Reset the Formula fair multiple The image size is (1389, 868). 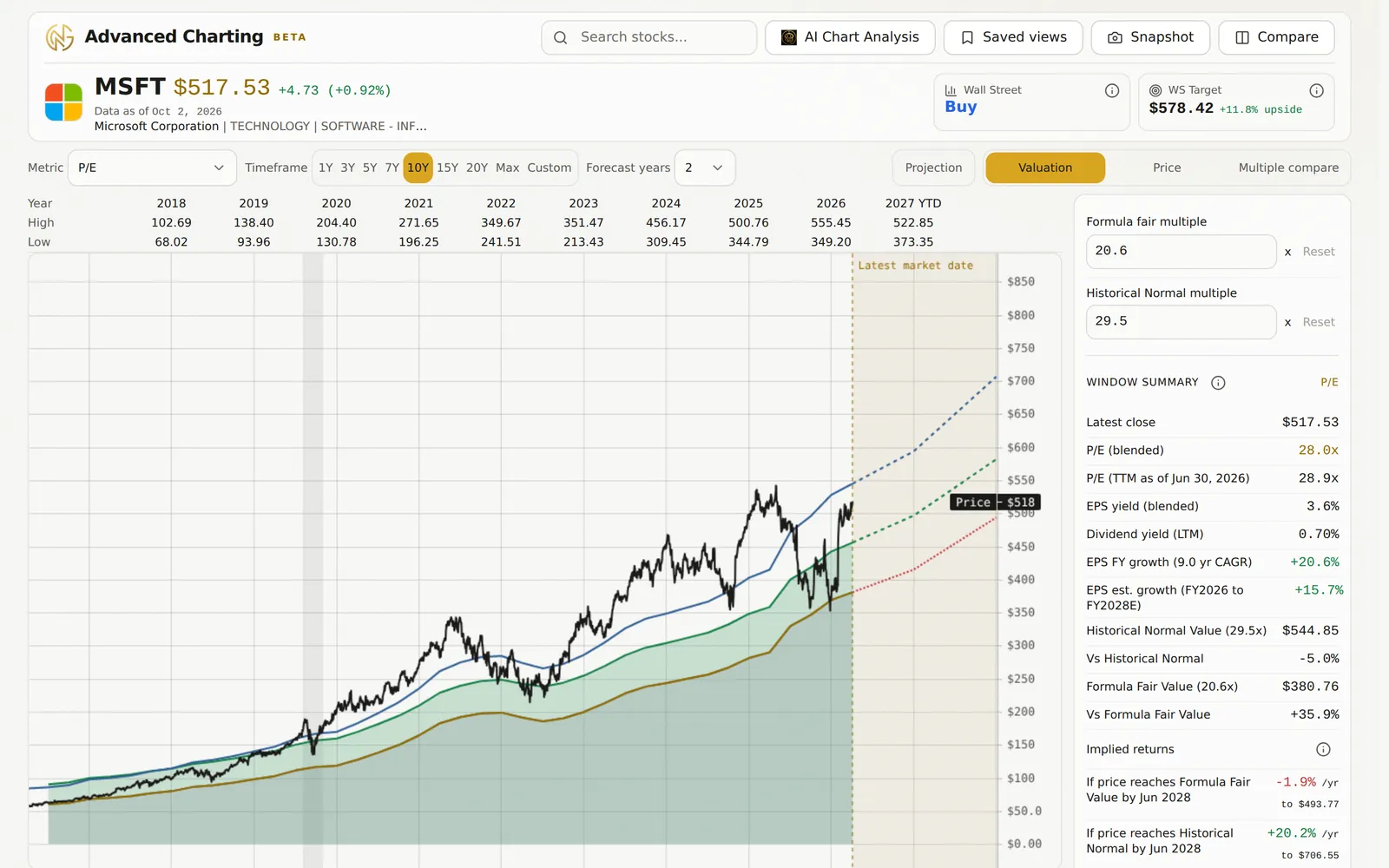pyautogui.click(x=1319, y=252)
